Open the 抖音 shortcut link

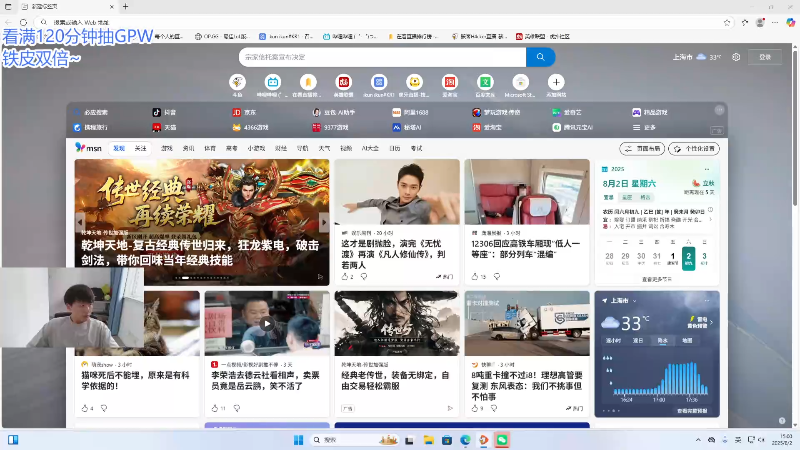coord(164,112)
